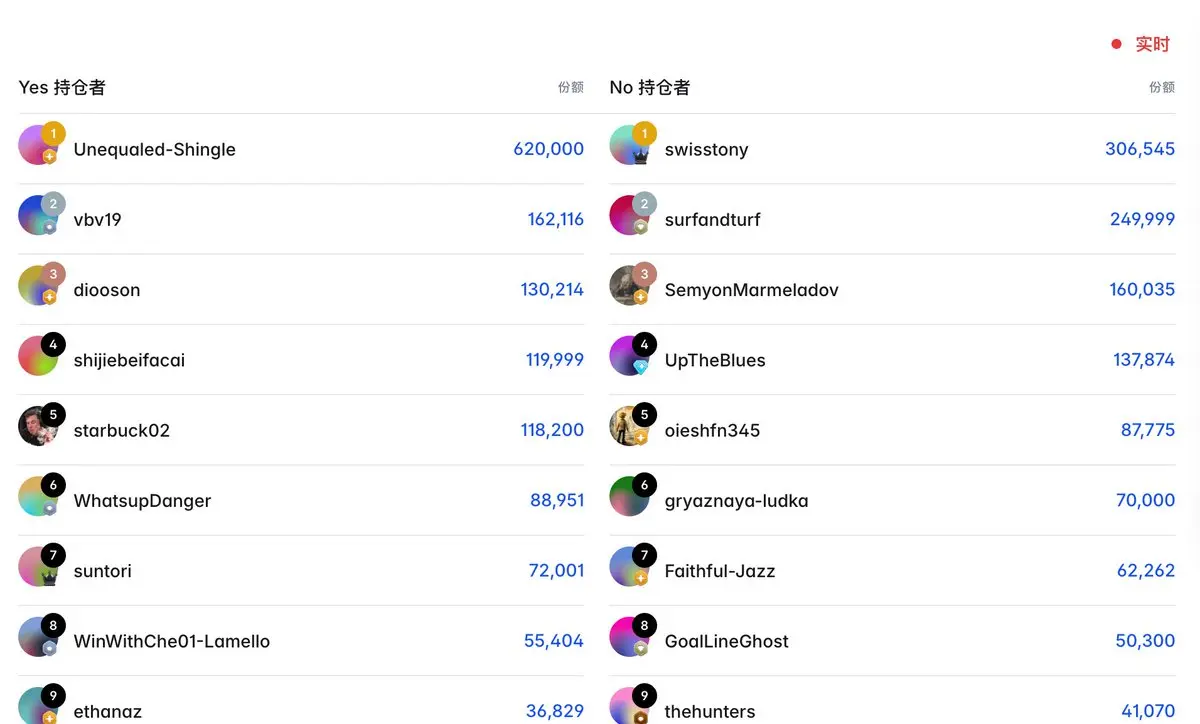Select UpTheBlues username
The image size is (1200, 724).
click(x=715, y=360)
